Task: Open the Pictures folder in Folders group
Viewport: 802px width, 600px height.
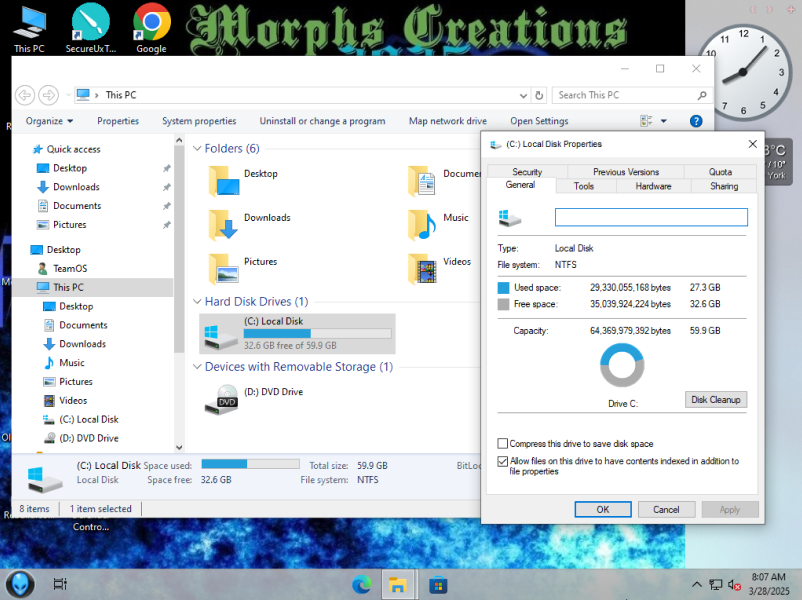Action: point(243,269)
